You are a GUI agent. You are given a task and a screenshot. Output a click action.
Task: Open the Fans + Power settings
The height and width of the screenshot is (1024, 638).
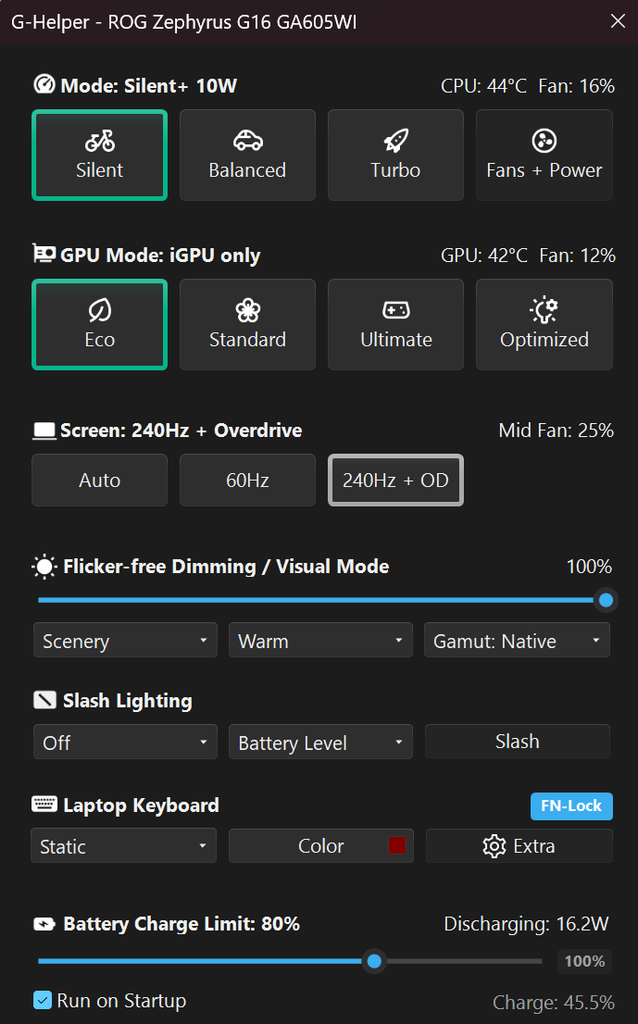click(x=544, y=155)
